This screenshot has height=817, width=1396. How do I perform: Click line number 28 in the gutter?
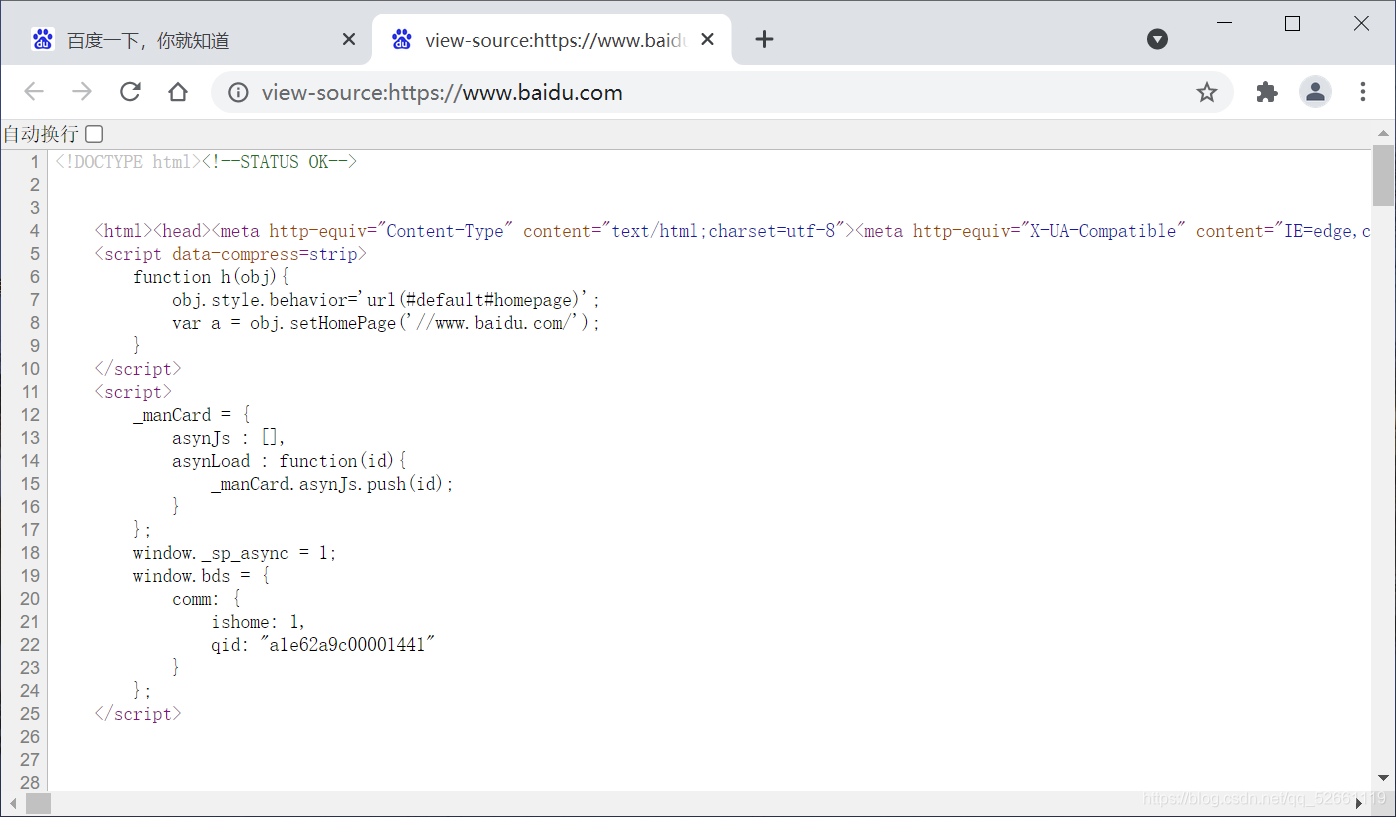coord(30,782)
